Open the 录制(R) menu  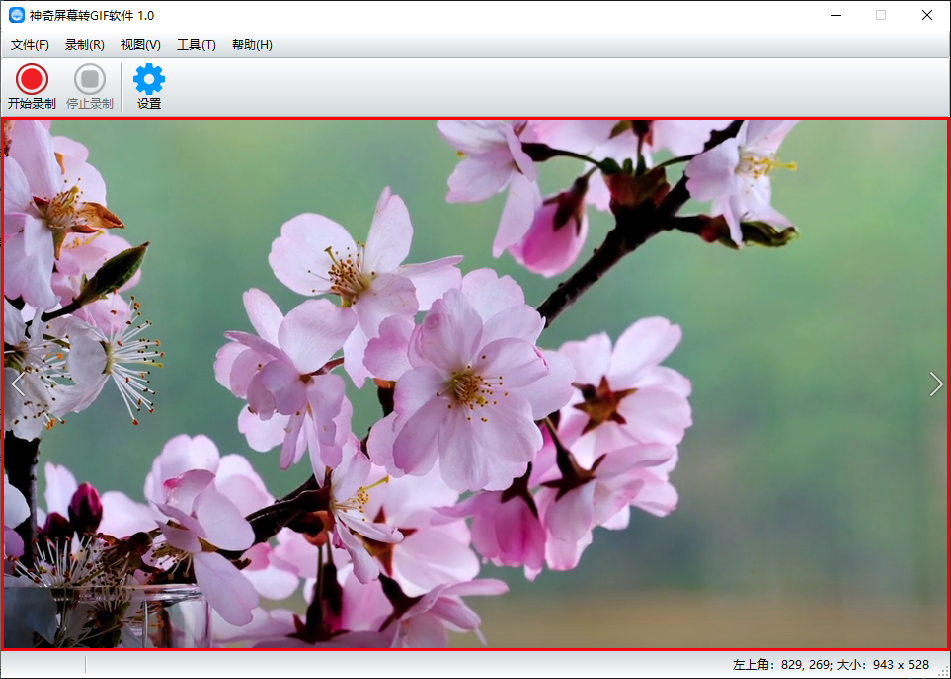pyautogui.click(x=85, y=45)
